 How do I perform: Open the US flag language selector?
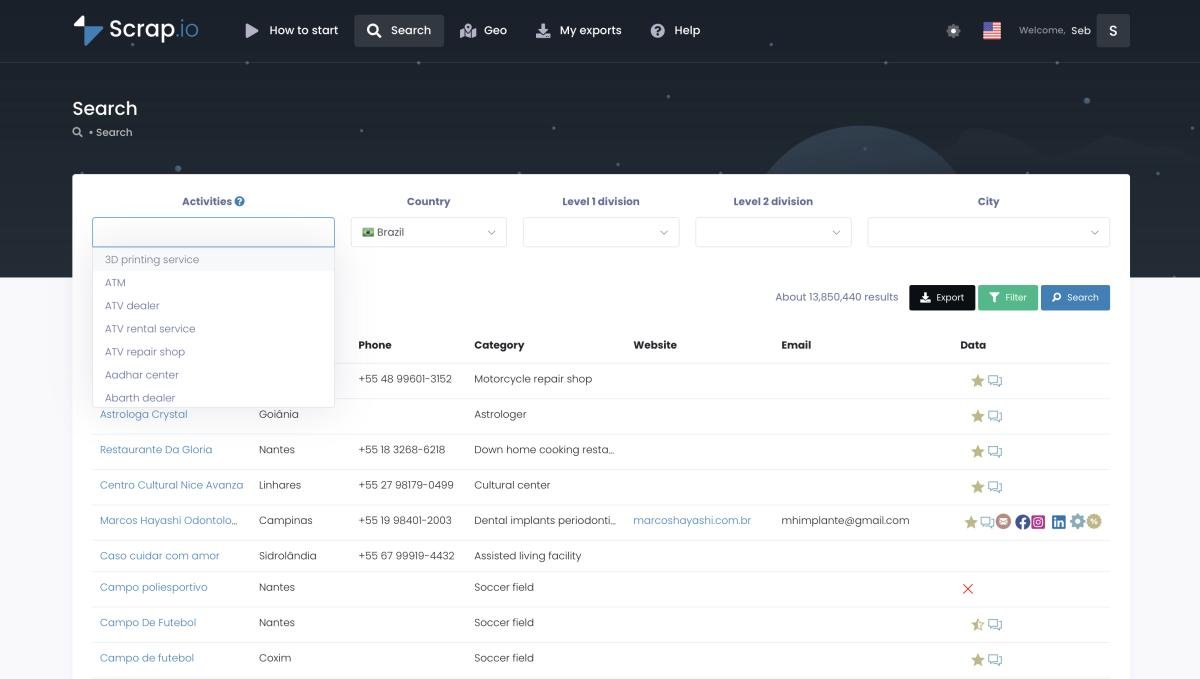pos(991,31)
